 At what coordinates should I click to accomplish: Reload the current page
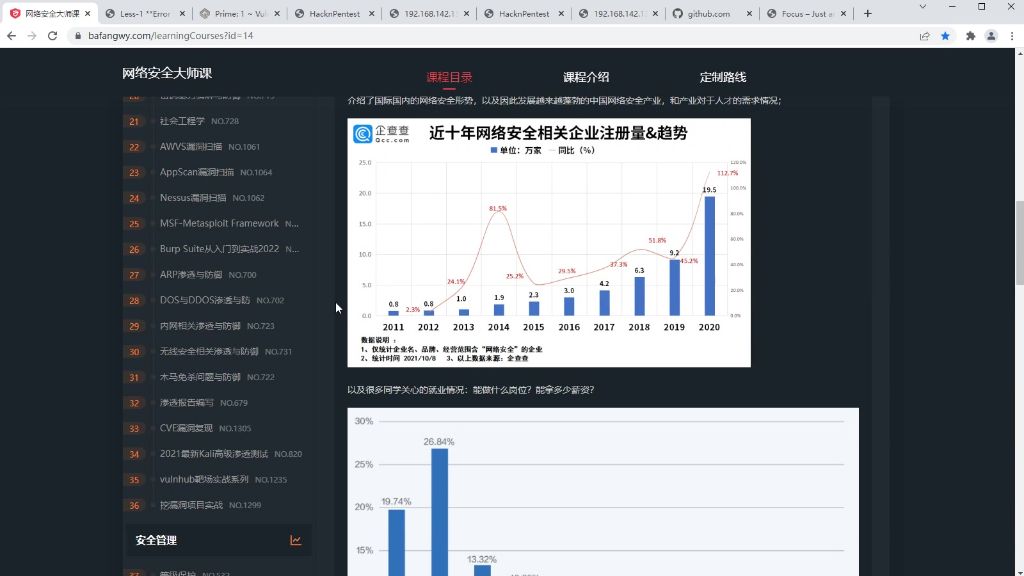click(53, 36)
